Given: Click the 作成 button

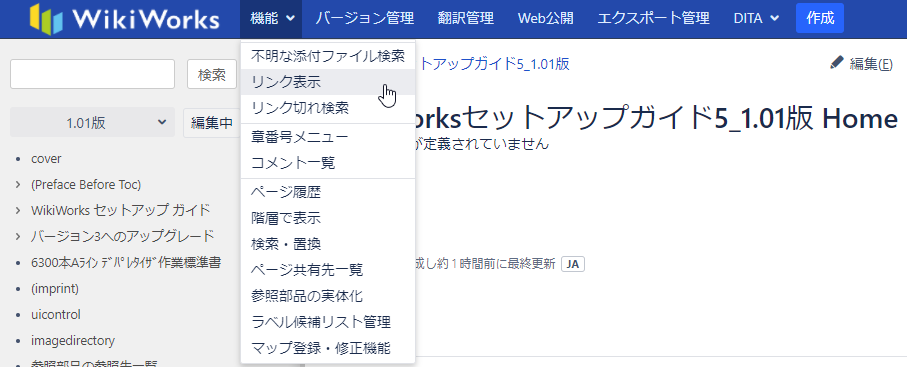Looking at the screenshot, I should 820,19.
